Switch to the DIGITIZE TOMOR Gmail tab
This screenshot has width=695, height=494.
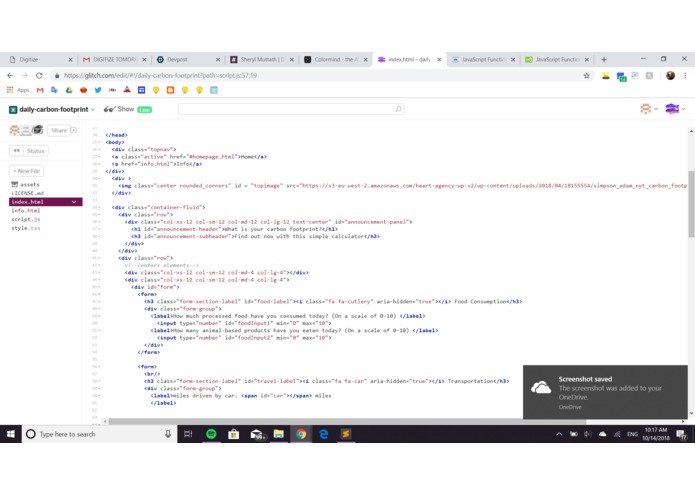pyautogui.click(x=113, y=59)
